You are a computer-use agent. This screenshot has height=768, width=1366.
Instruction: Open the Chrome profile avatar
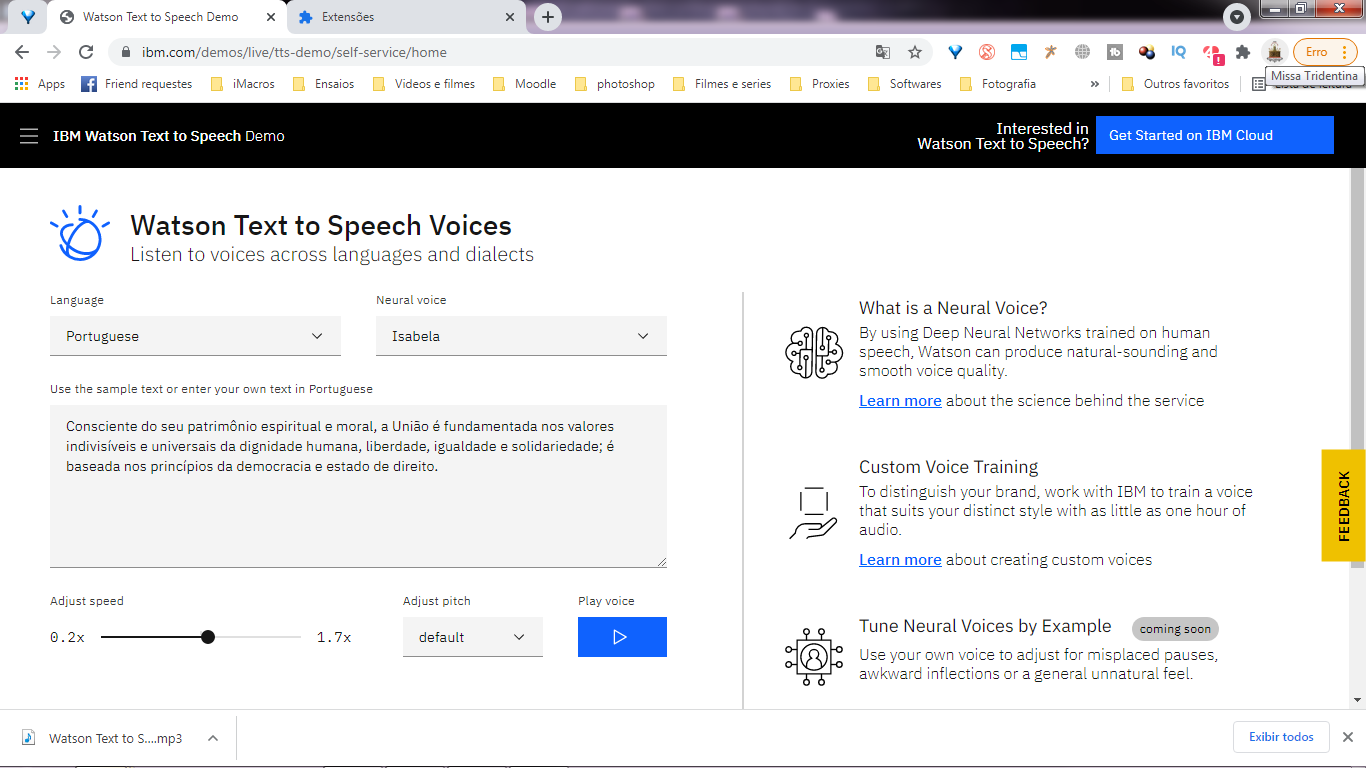point(1274,52)
